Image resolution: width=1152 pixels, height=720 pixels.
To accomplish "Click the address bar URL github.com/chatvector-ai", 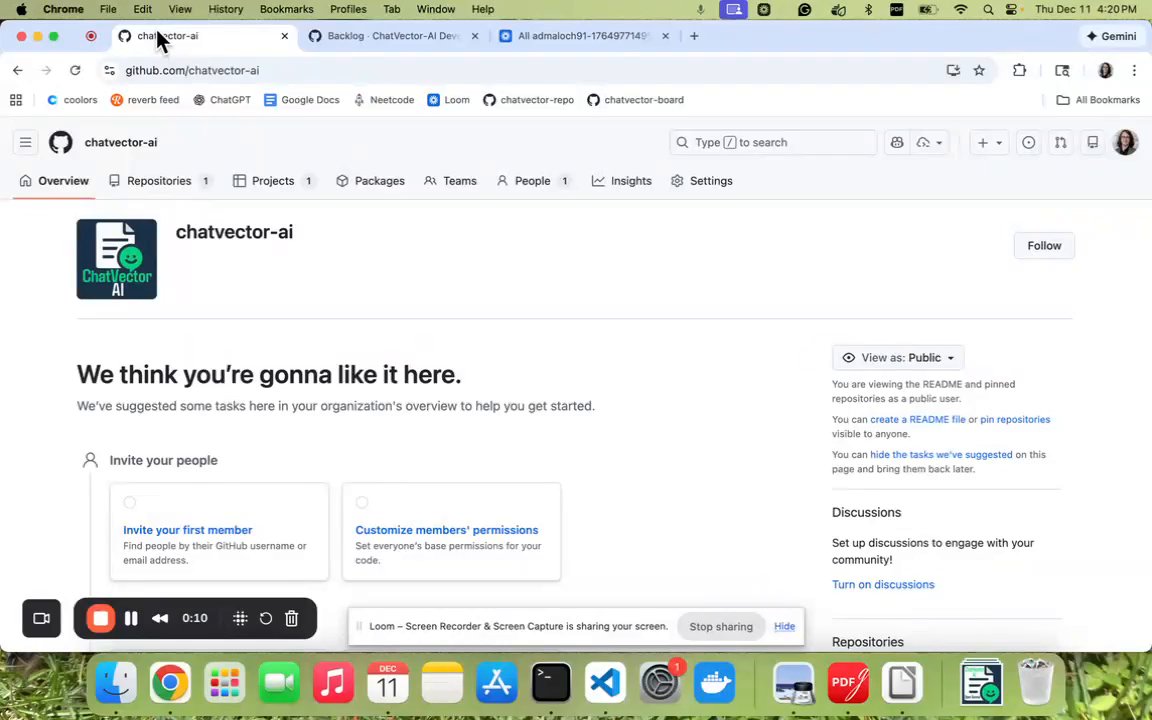I will coord(192,71).
